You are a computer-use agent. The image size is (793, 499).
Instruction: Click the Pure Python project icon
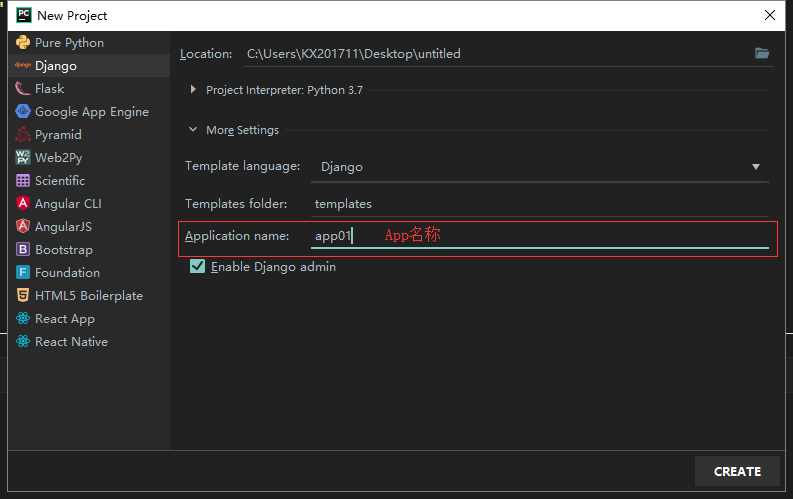tap(23, 42)
